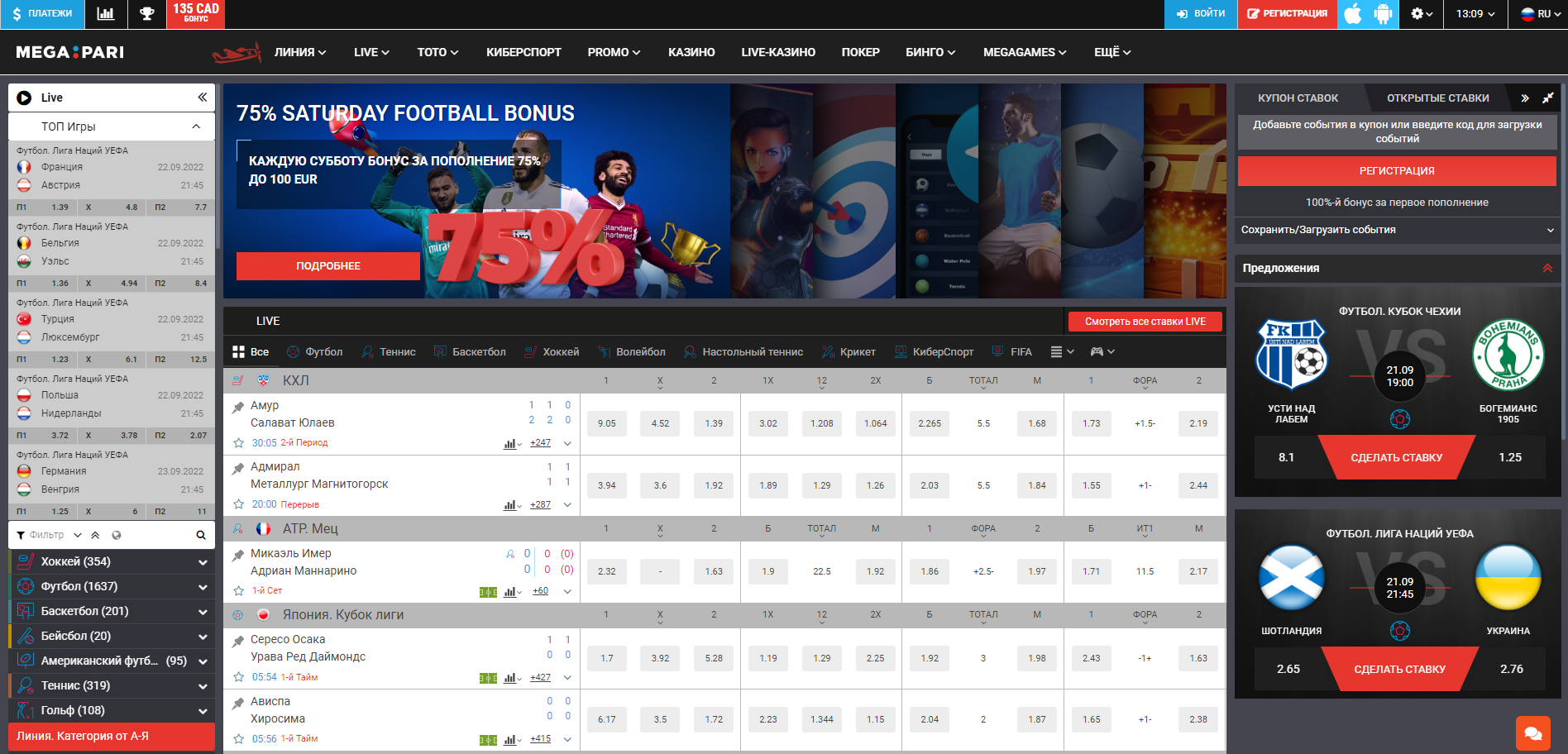Click the top РЕГИСТРАЦИЯ button
The image size is (1568, 754).
tap(1288, 14)
